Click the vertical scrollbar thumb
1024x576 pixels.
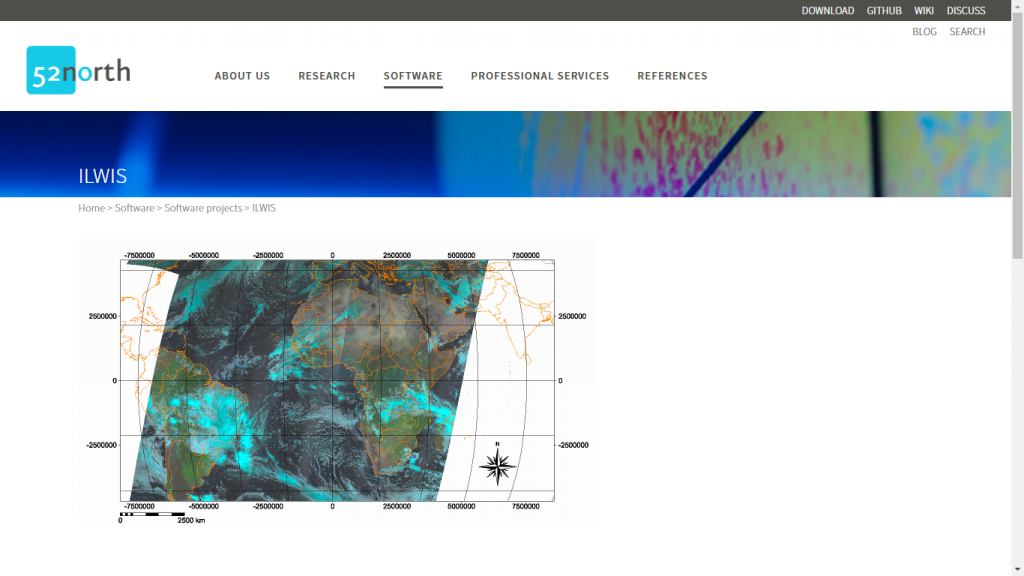click(1017, 137)
